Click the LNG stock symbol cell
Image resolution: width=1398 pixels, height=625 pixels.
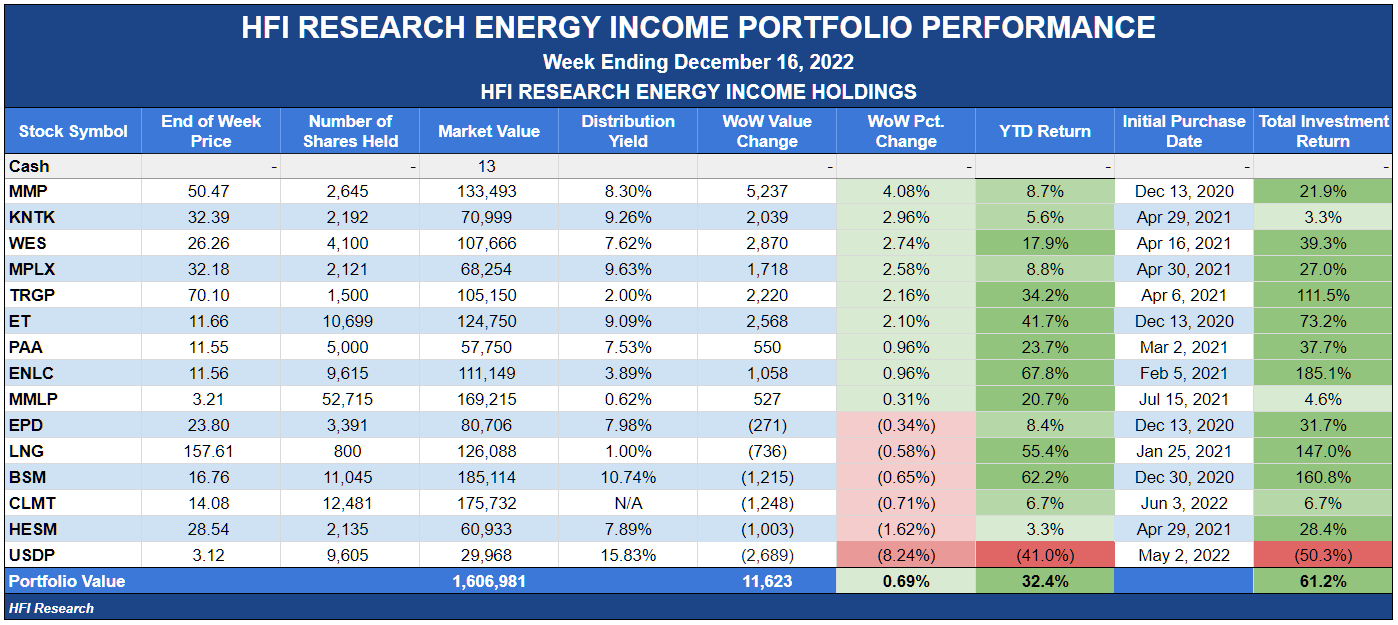[x=73, y=451]
